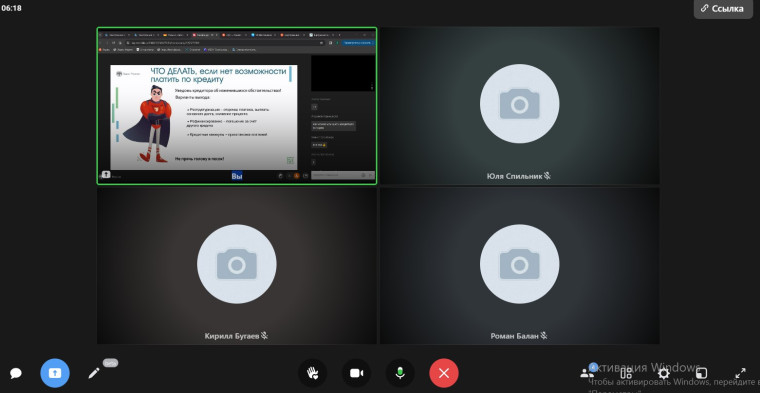Open call settings with the gear icon

pyautogui.click(x=664, y=373)
